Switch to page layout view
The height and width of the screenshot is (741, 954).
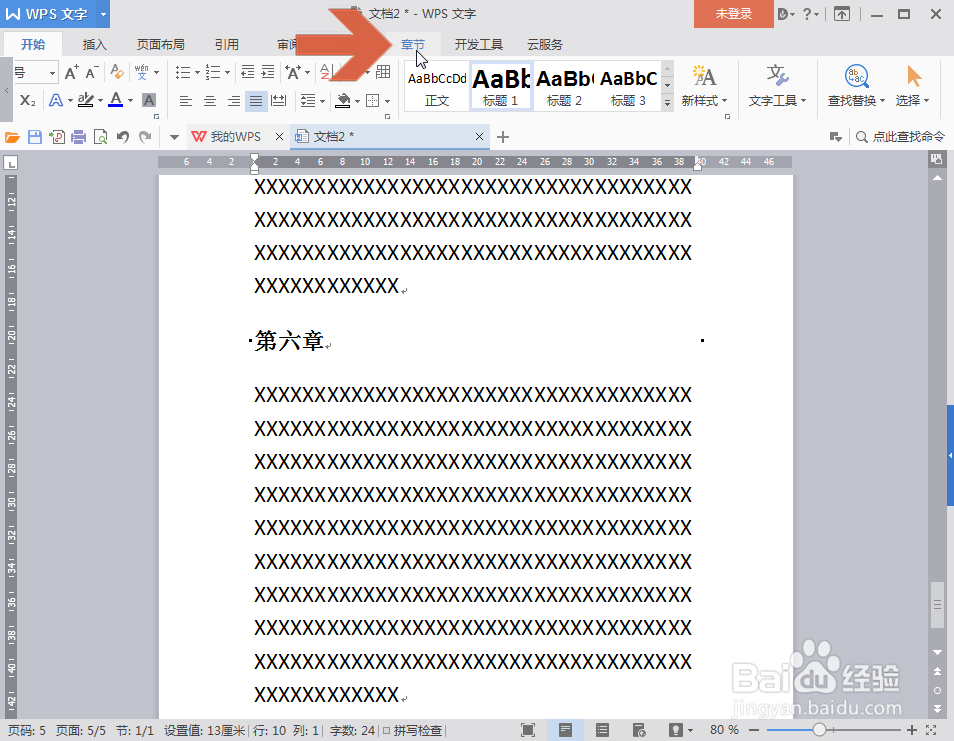pos(565,730)
